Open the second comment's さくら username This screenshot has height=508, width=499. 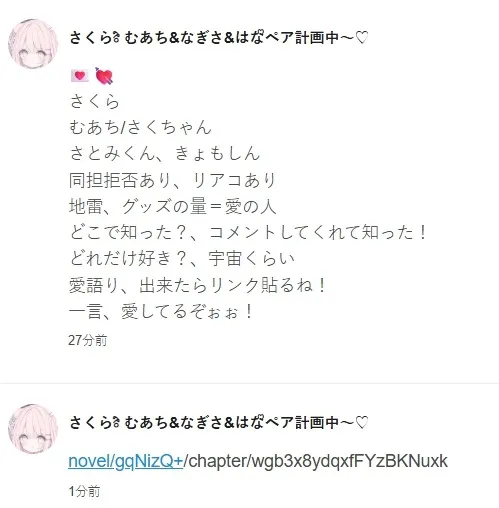[219, 422]
